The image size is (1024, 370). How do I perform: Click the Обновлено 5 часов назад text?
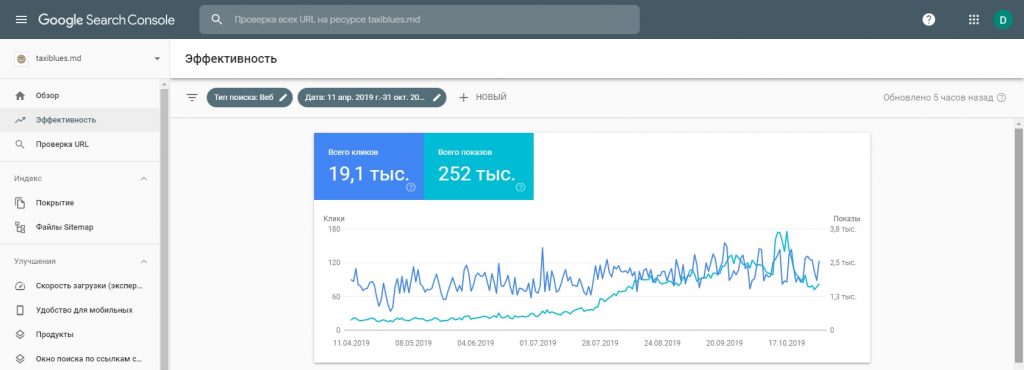pyautogui.click(x=938, y=97)
